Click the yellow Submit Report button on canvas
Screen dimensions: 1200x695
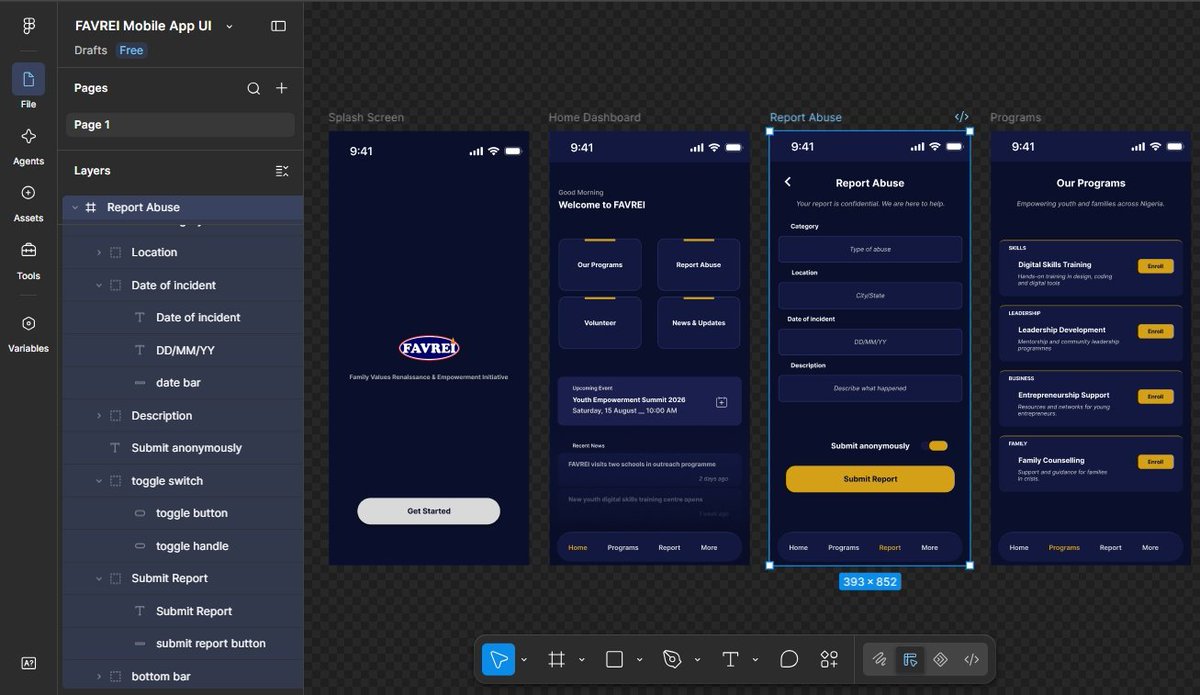[870, 479]
